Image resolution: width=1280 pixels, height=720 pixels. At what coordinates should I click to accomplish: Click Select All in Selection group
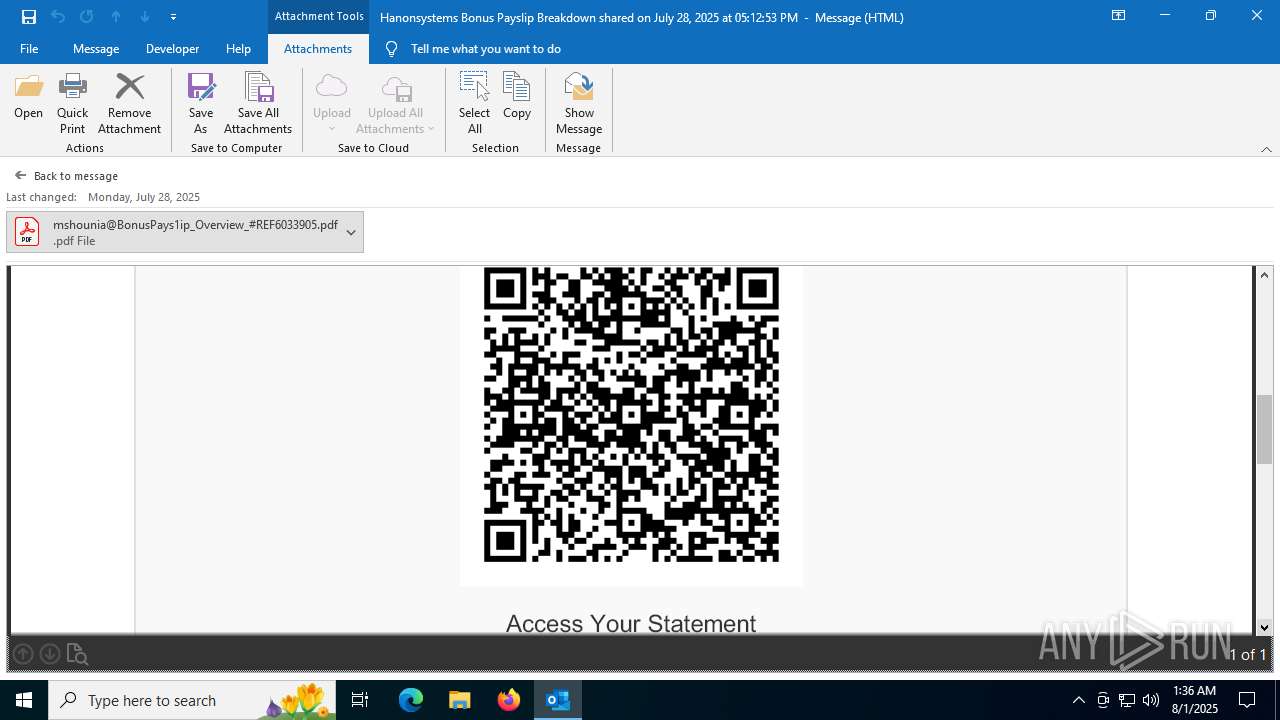click(474, 104)
